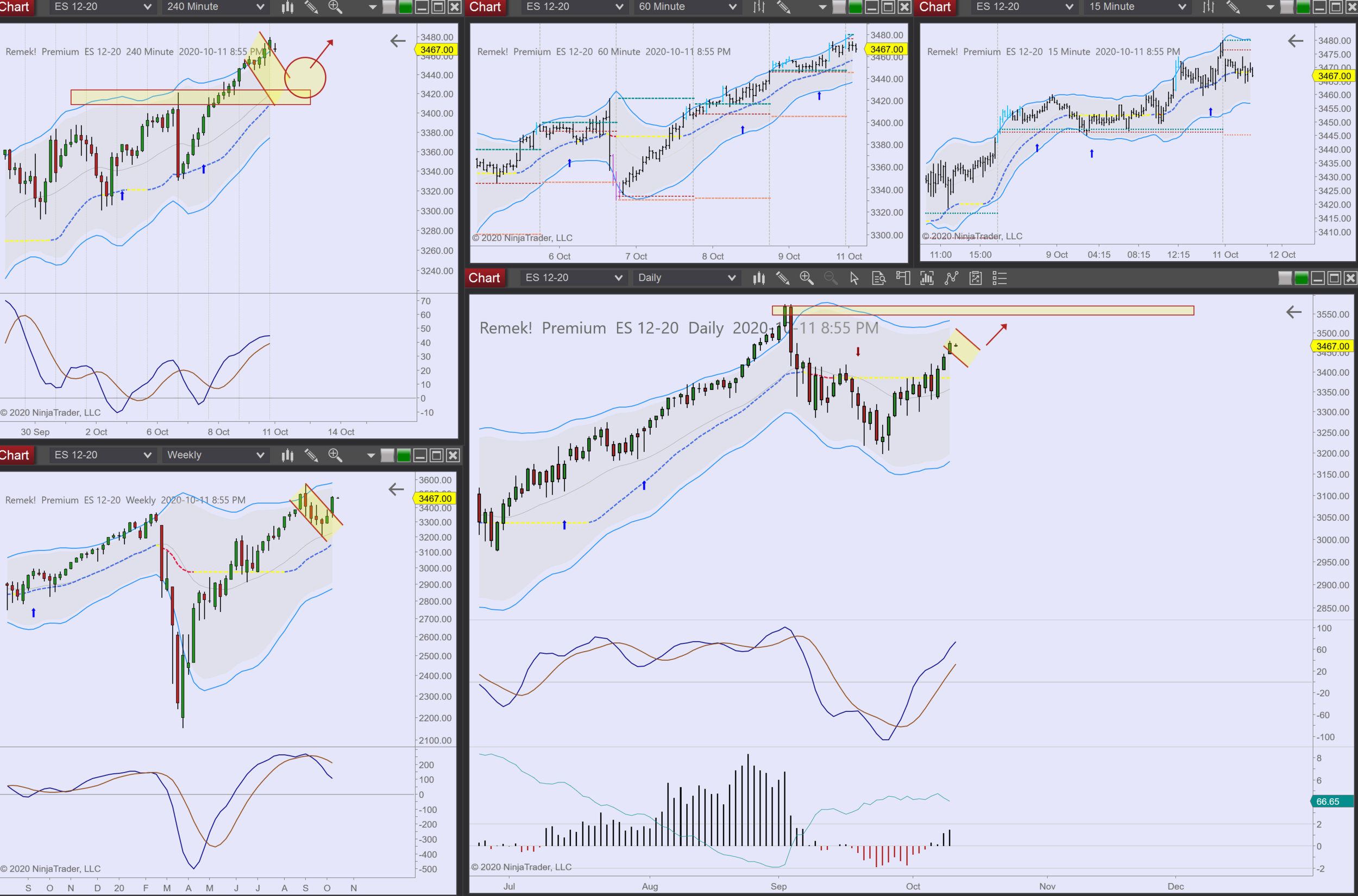
Task: Toggle the green link button on Daily chart
Action: tap(1302, 278)
